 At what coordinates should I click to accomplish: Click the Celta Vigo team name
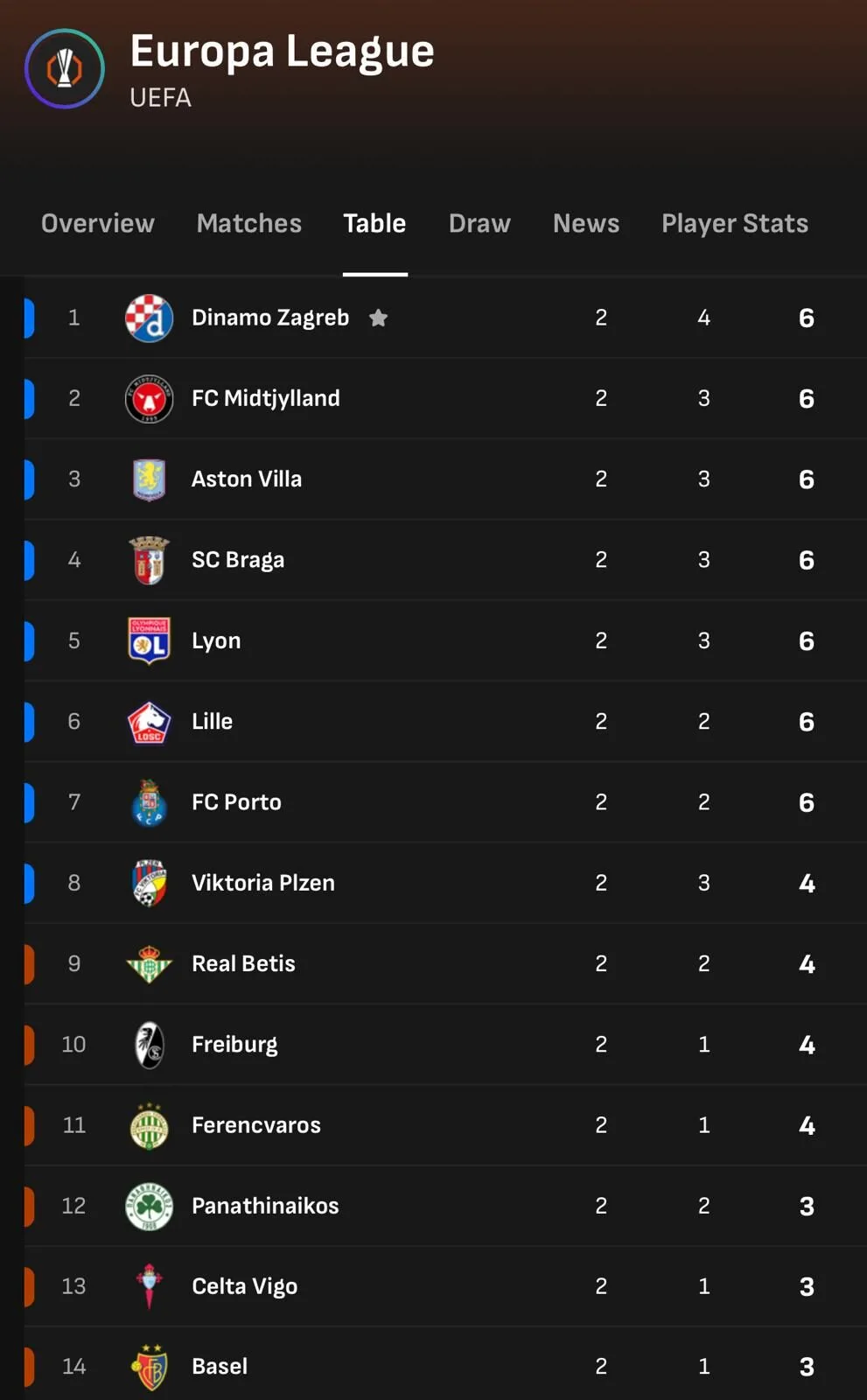tap(245, 1286)
